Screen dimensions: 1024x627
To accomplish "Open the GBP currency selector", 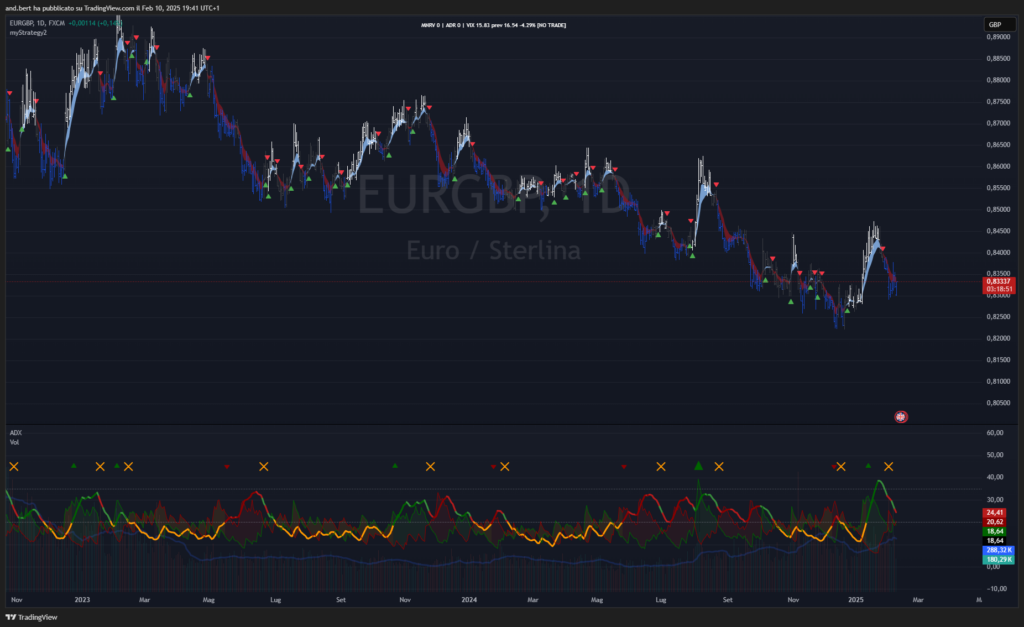I will tap(995, 24).
